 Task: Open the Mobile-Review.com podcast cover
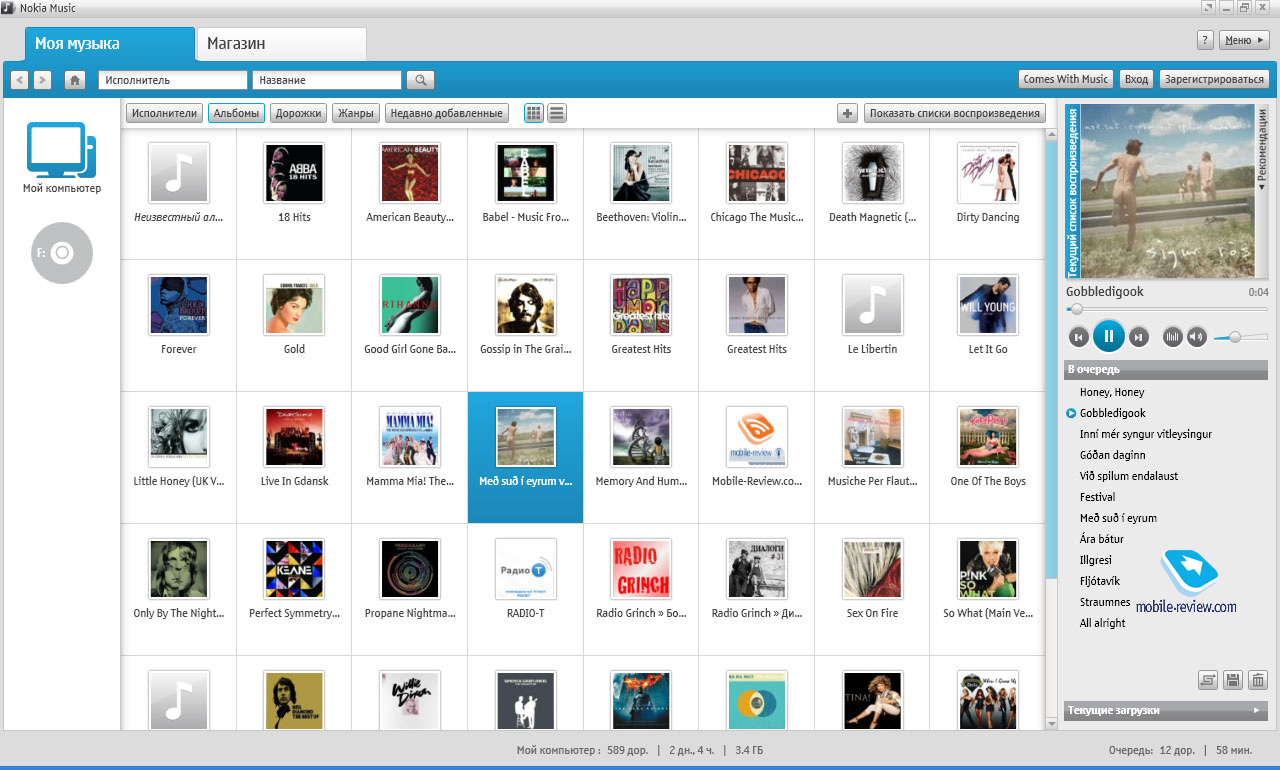pyautogui.click(x=757, y=436)
